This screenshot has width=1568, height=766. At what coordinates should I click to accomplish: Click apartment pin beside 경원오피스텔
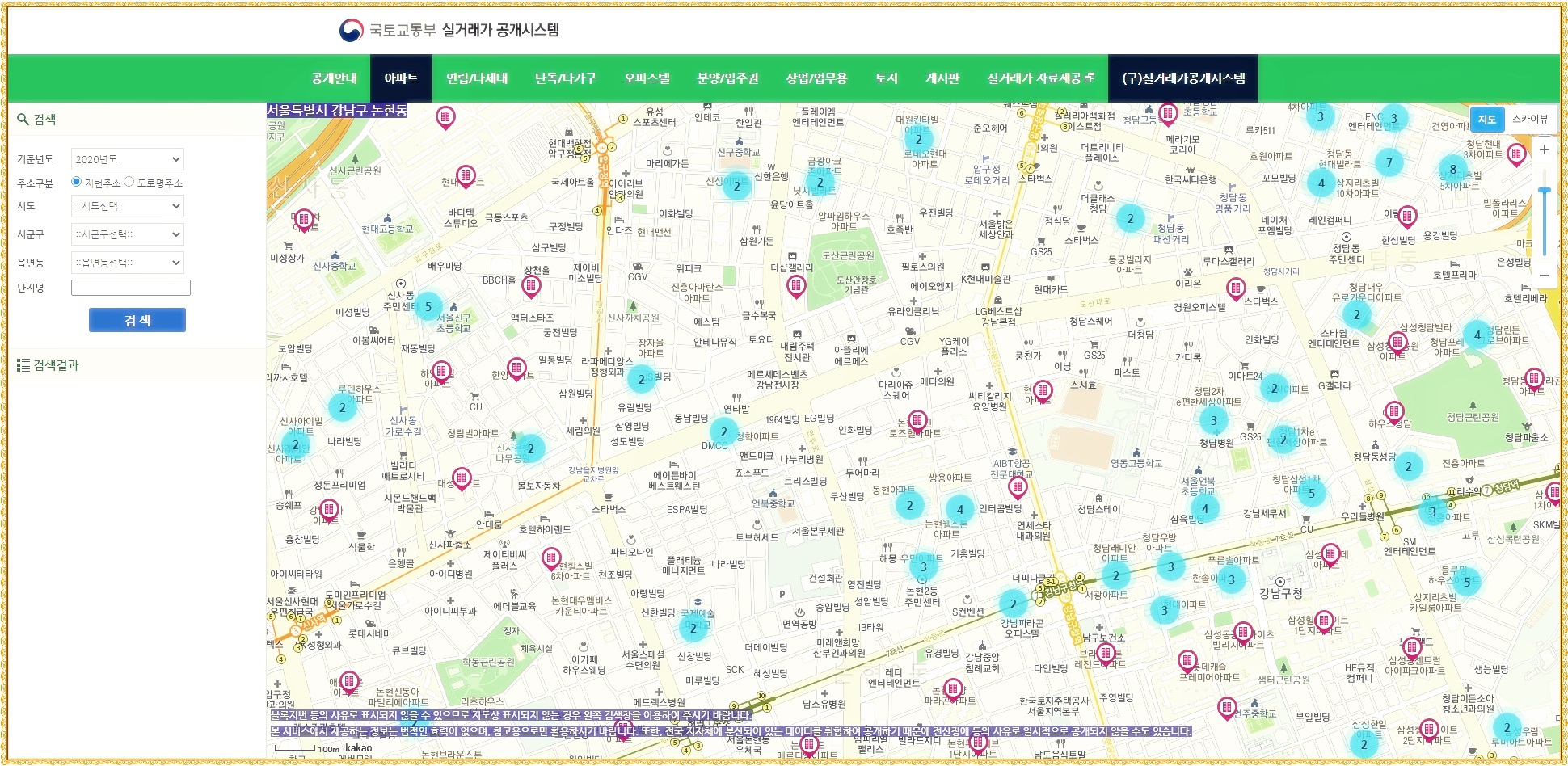(1235, 288)
